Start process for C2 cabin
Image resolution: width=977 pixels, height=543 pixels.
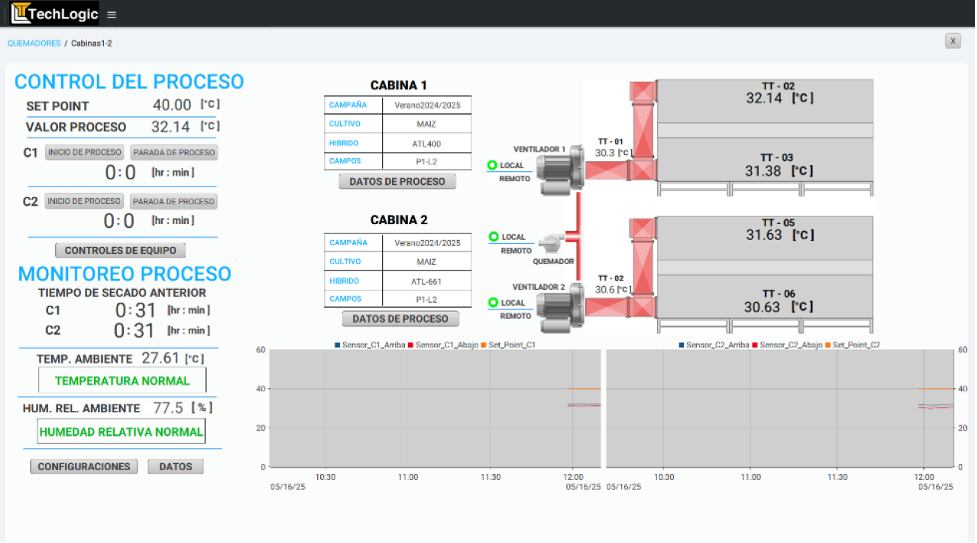pos(84,201)
